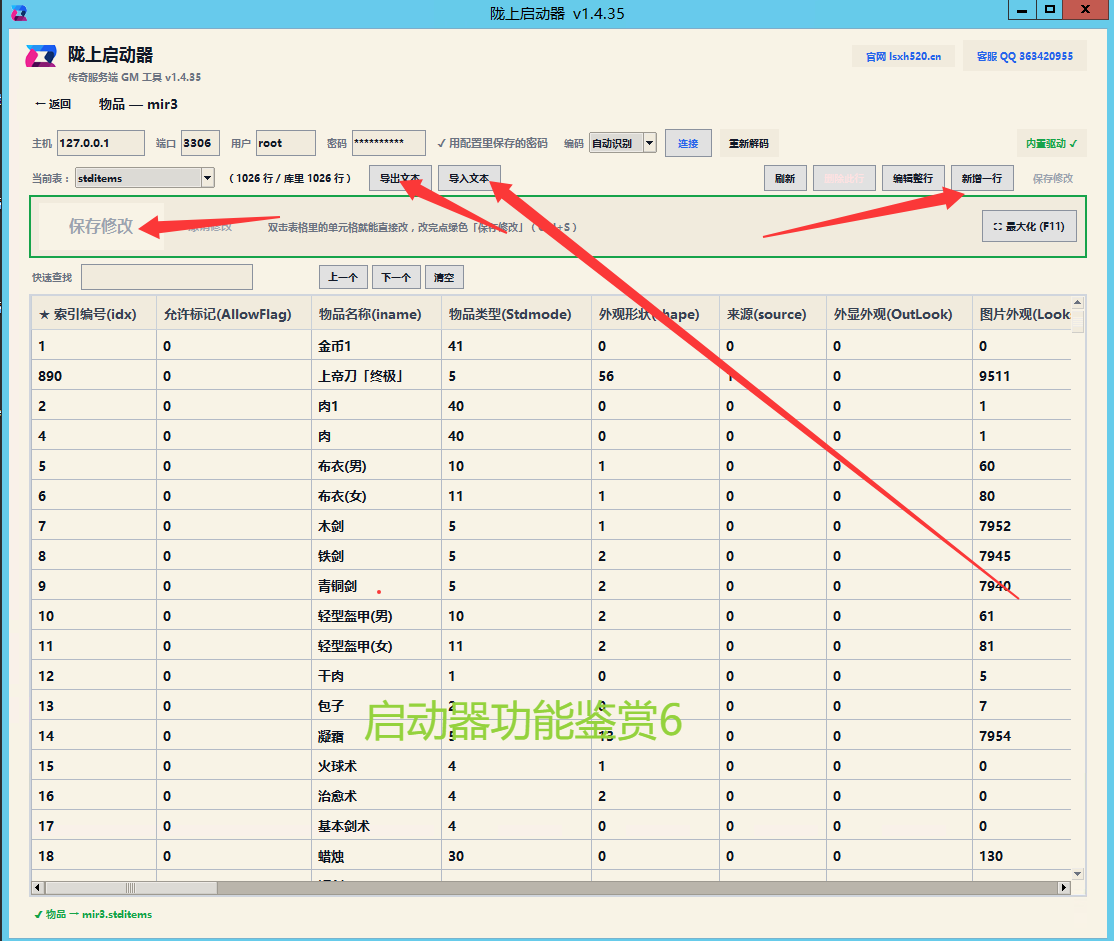The height and width of the screenshot is (941, 1114).
Task: Select the 青铜剑 item name cell
Action: pos(377,586)
